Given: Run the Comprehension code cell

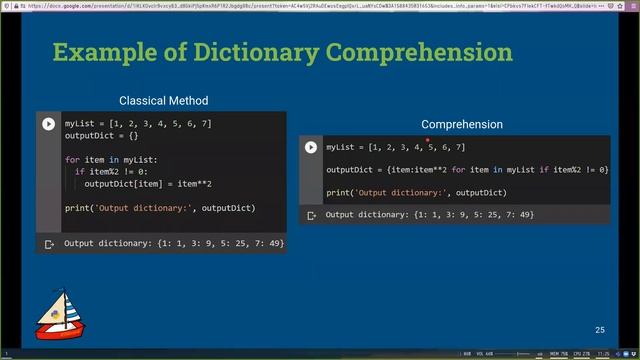Looking at the screenshot, I should pos(311,147).
